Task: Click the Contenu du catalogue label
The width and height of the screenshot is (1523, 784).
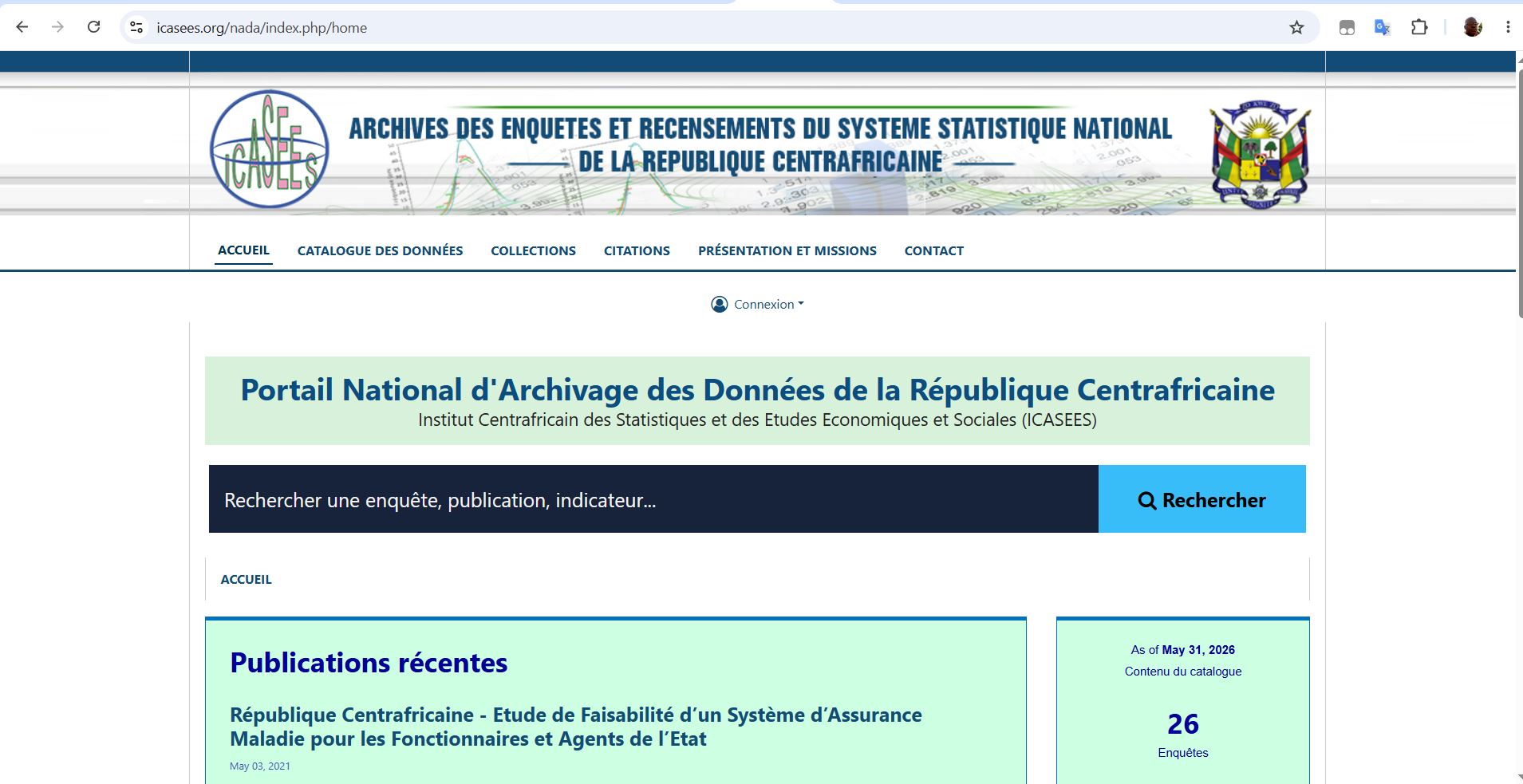Action: click(1183, 672)
